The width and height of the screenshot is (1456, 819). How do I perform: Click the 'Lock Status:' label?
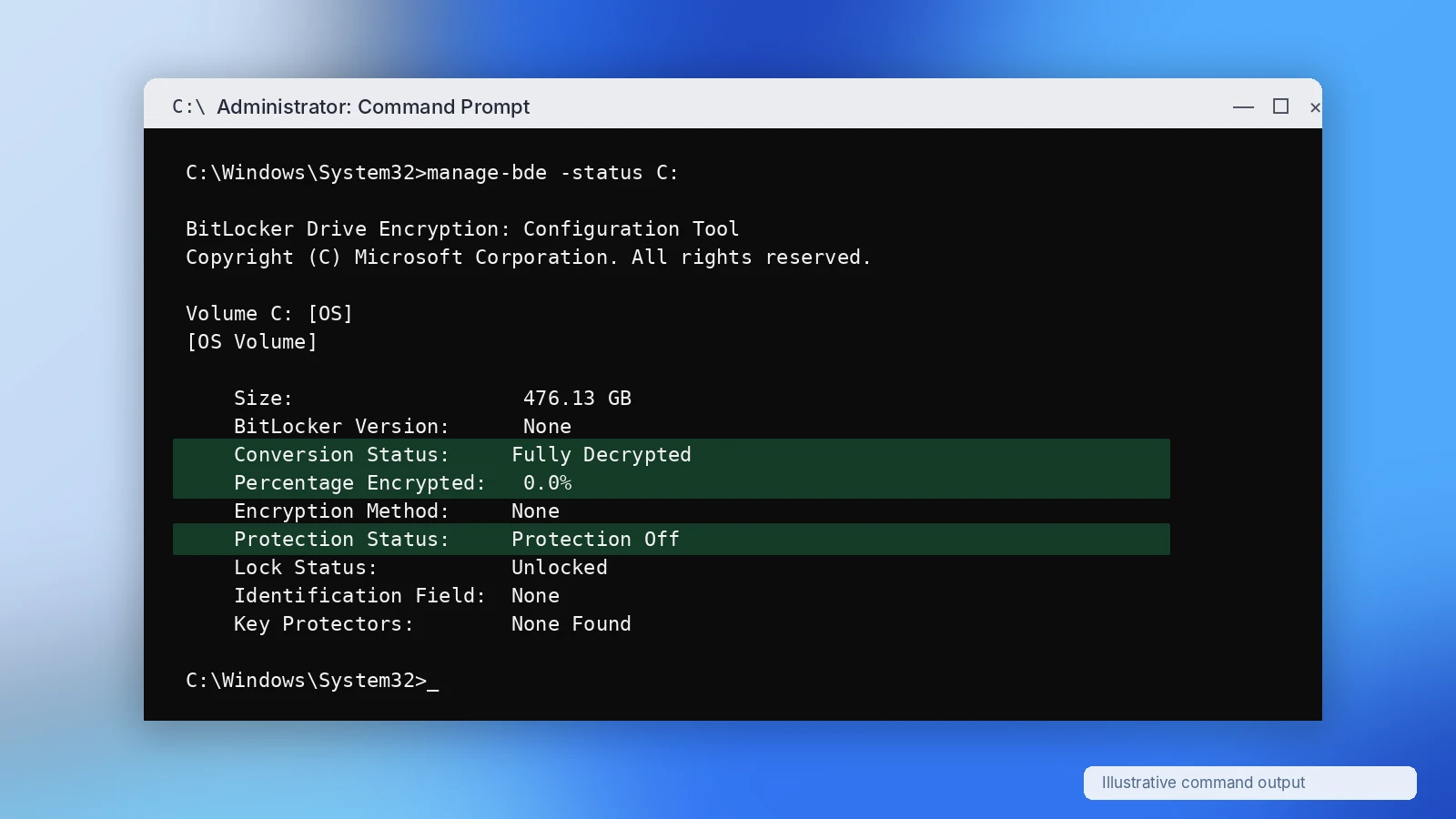click(x=305, y=568)
